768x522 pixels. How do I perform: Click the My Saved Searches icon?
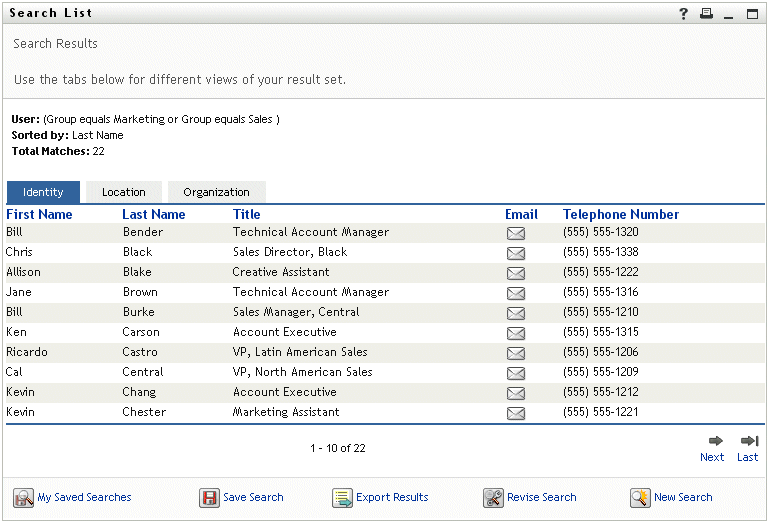23,498
